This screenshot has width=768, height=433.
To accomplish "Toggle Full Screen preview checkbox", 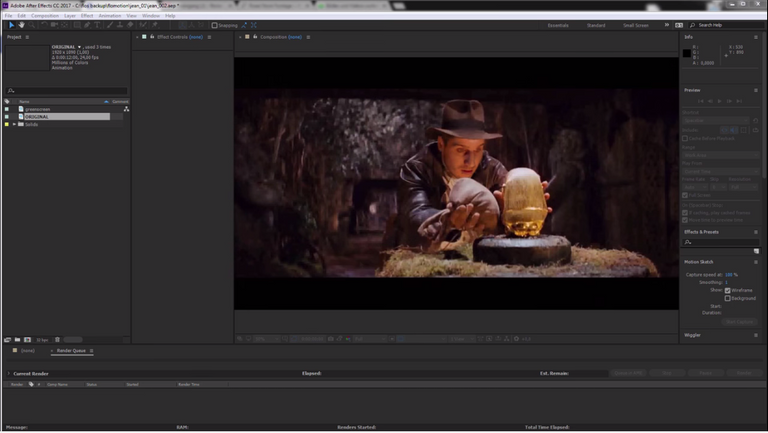I will [685, 195].
